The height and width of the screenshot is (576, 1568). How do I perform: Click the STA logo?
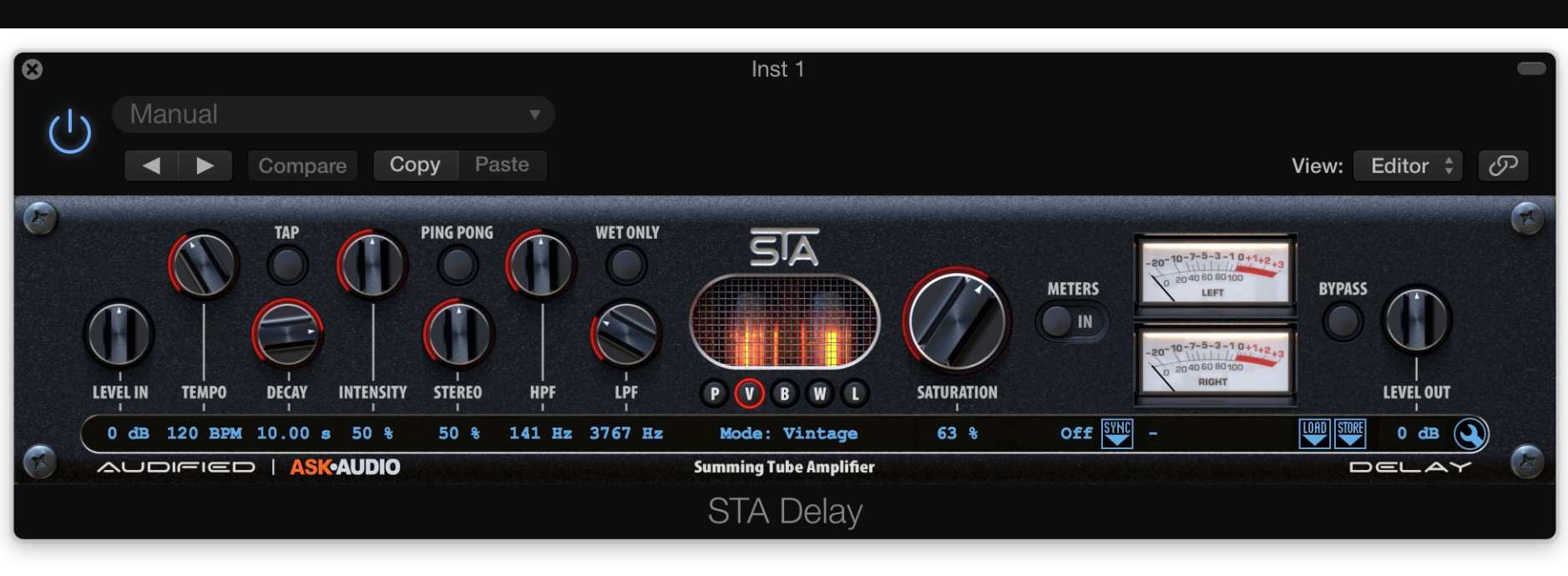tap(783, 247)
